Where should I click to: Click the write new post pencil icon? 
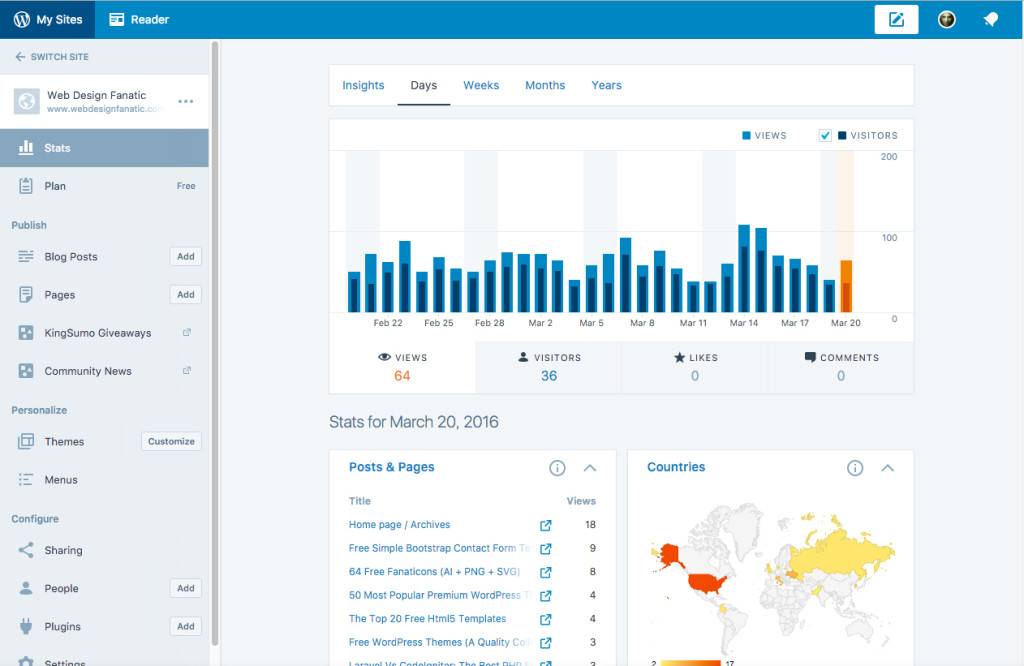896,20
